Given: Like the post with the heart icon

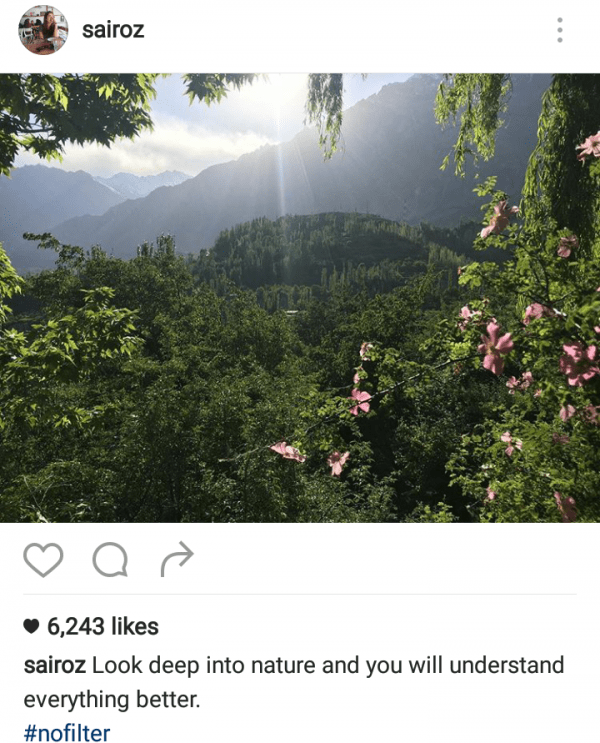Looking at the screenshot, I should (43, 560).
